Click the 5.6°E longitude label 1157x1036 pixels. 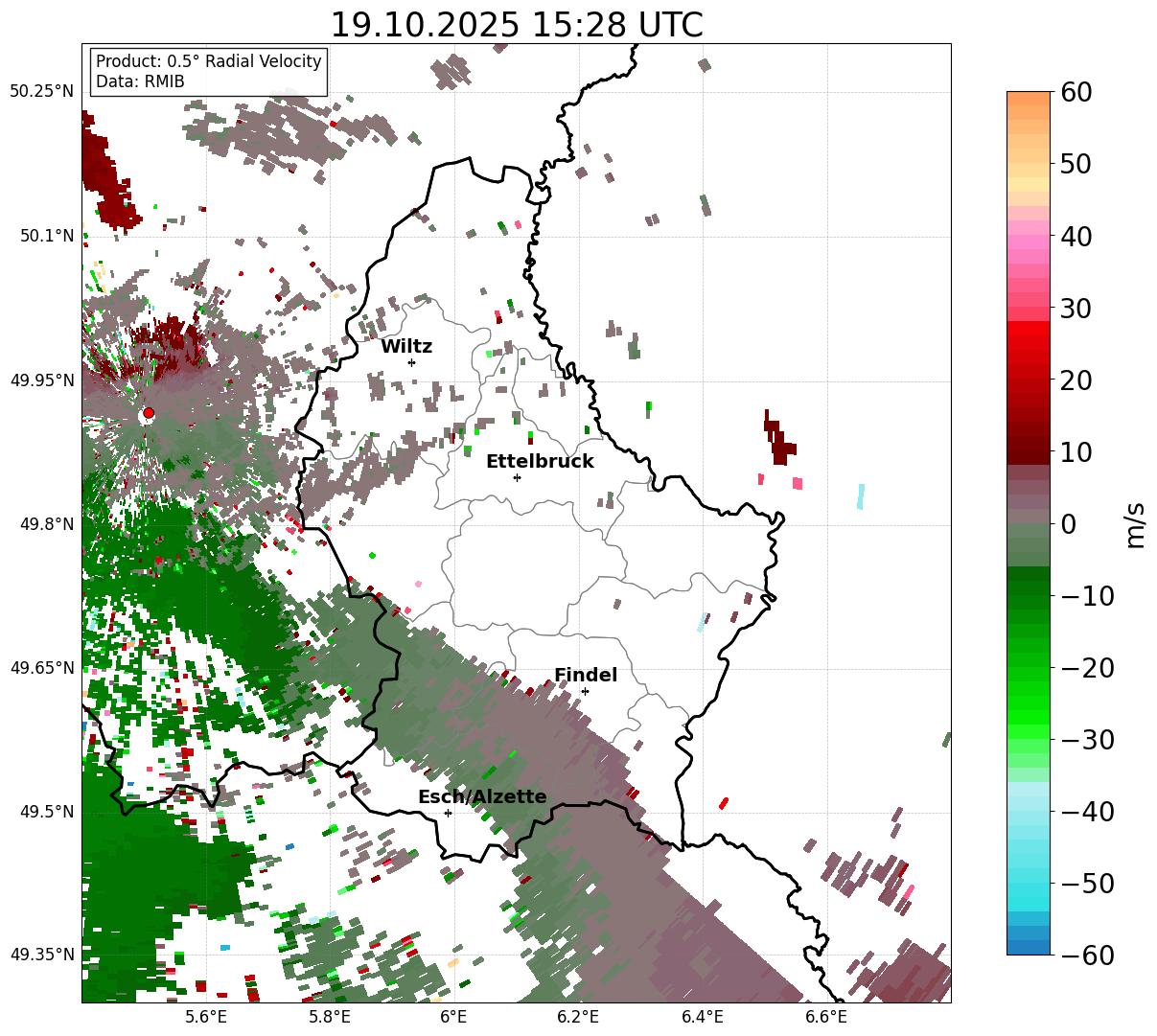point(206,1017)
